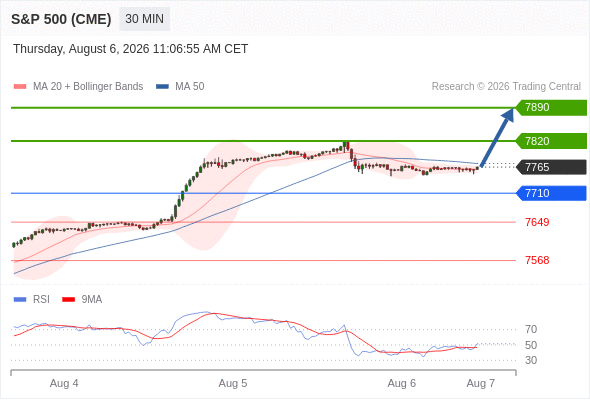Click the 7765 current price tag
This screenshot has height=400, width=590.
[x=551, y=167]
